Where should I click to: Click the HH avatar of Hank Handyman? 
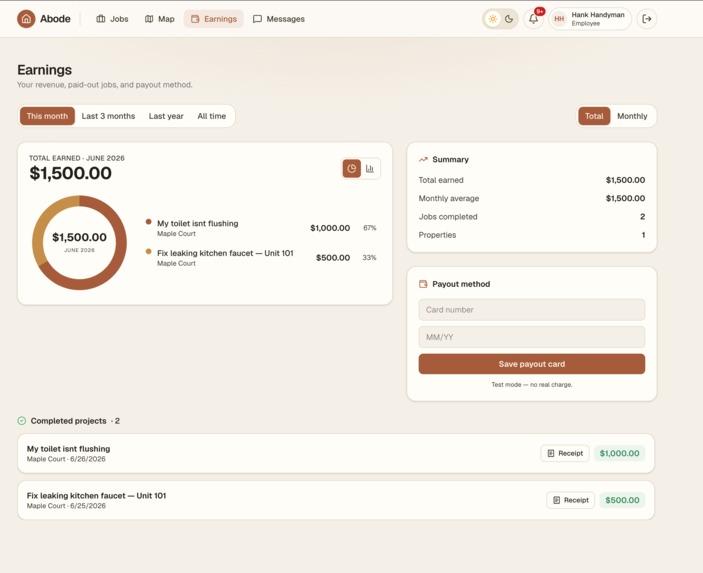(559, 19)
